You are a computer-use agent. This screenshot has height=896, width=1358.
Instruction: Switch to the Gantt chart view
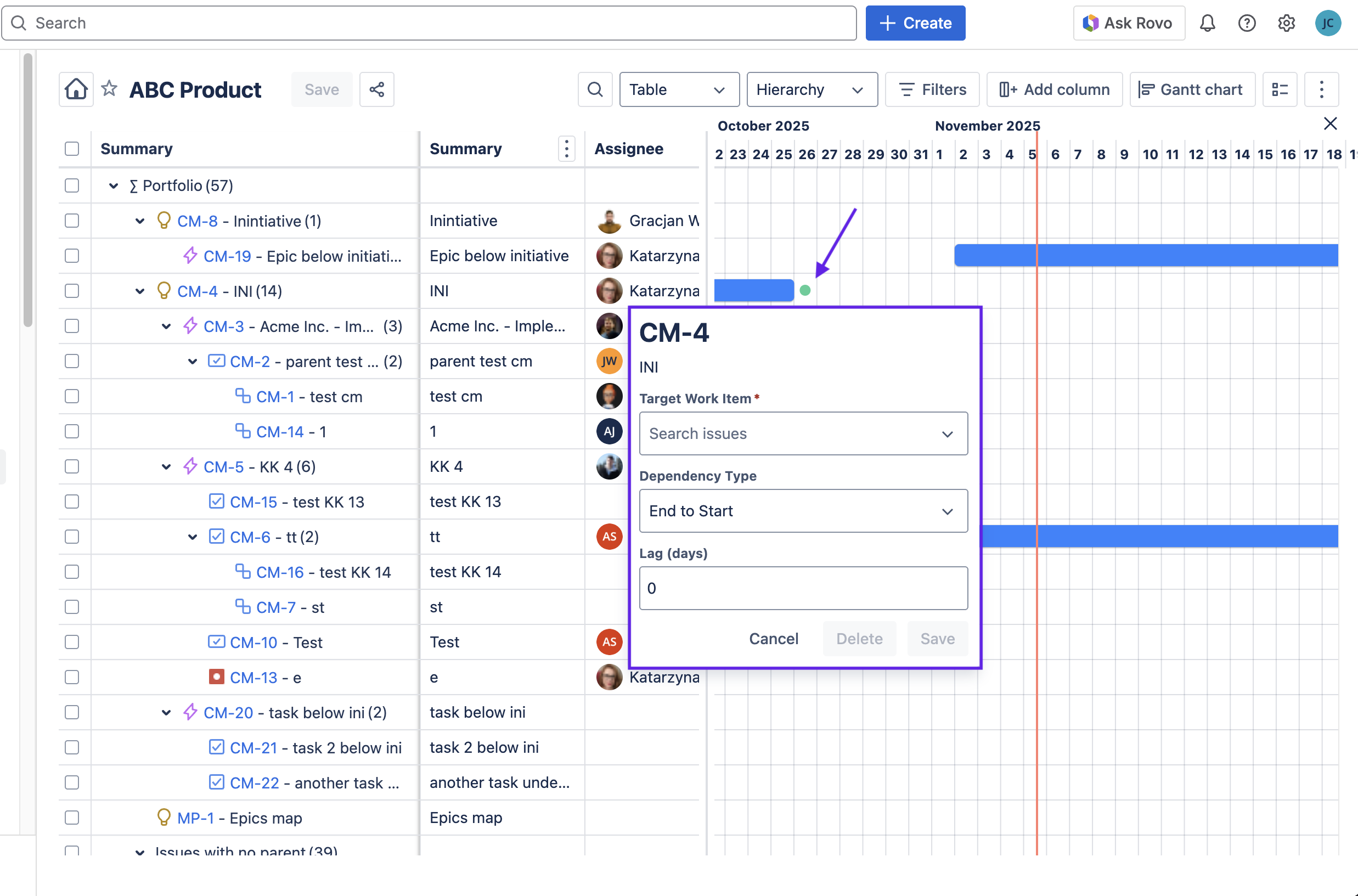click(x=1192, y=89)
